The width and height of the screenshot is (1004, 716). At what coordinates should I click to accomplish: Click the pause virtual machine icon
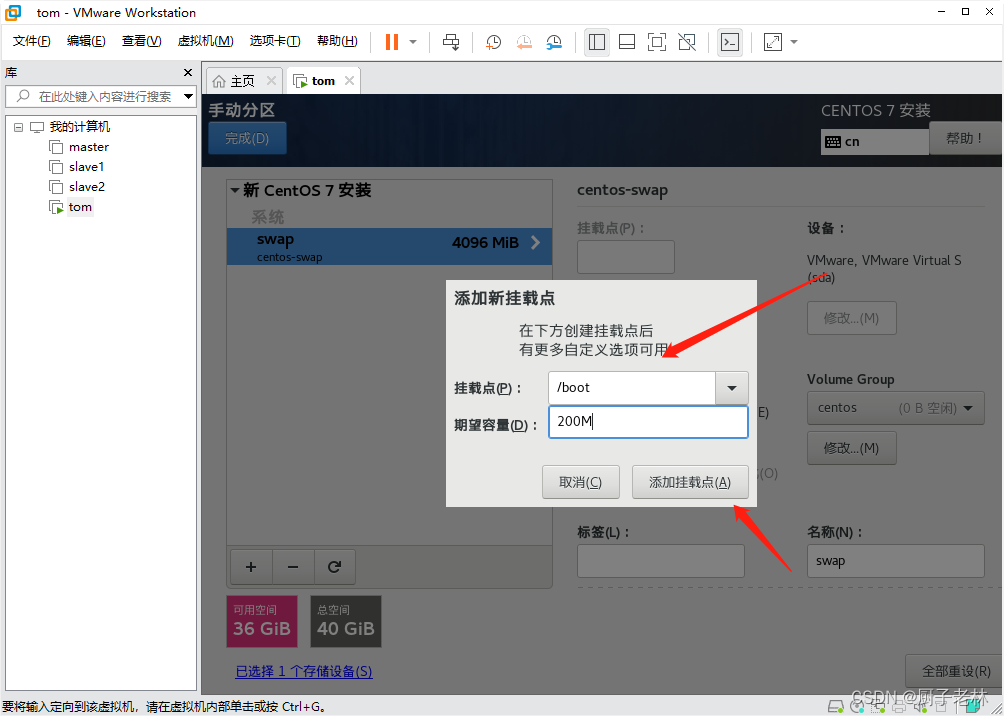tap(392, 42)
